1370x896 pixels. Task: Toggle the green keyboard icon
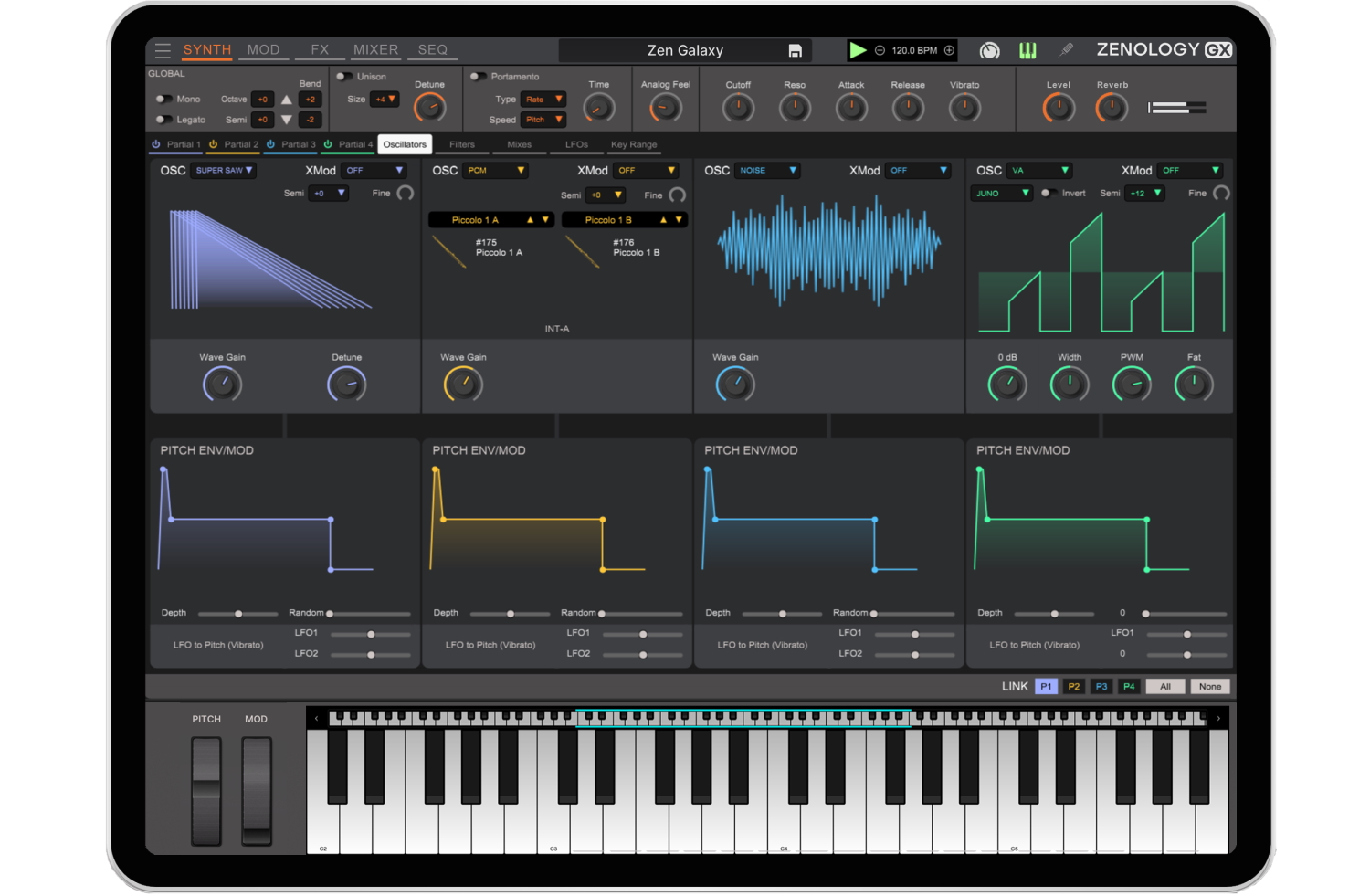(x=1027, y=51)
